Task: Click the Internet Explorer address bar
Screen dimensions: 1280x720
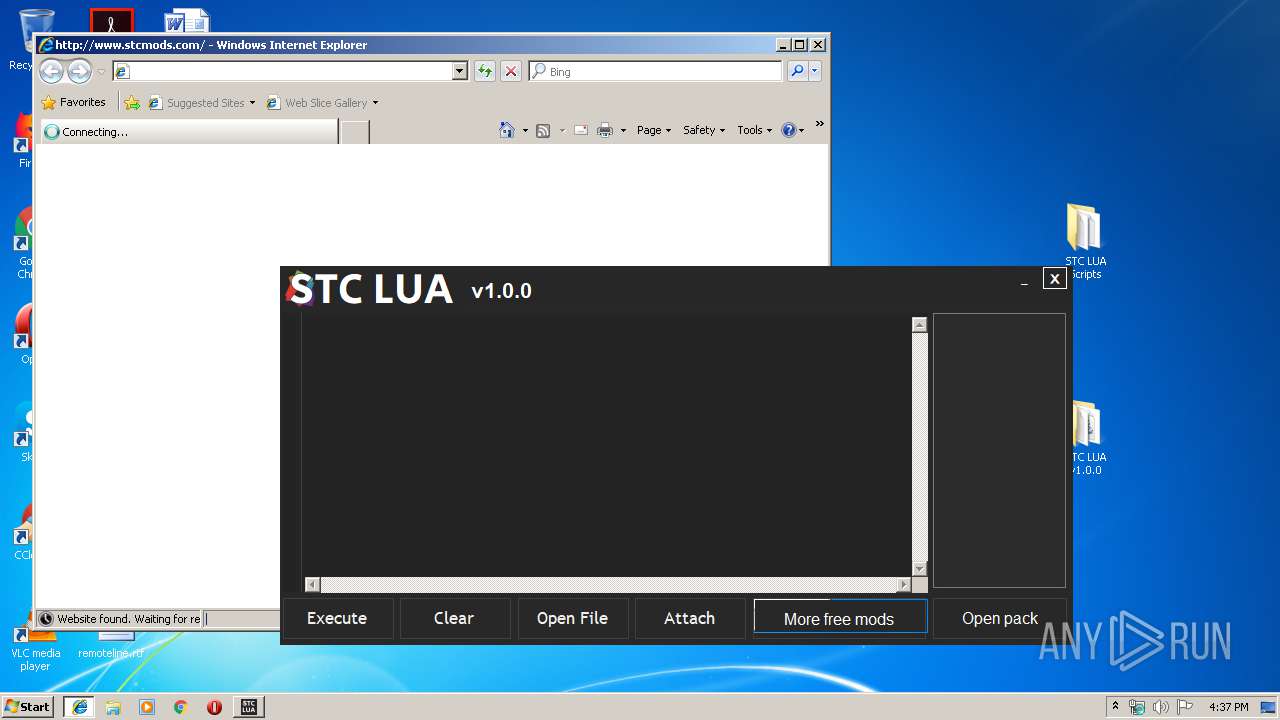Action: tap(283, 71)
